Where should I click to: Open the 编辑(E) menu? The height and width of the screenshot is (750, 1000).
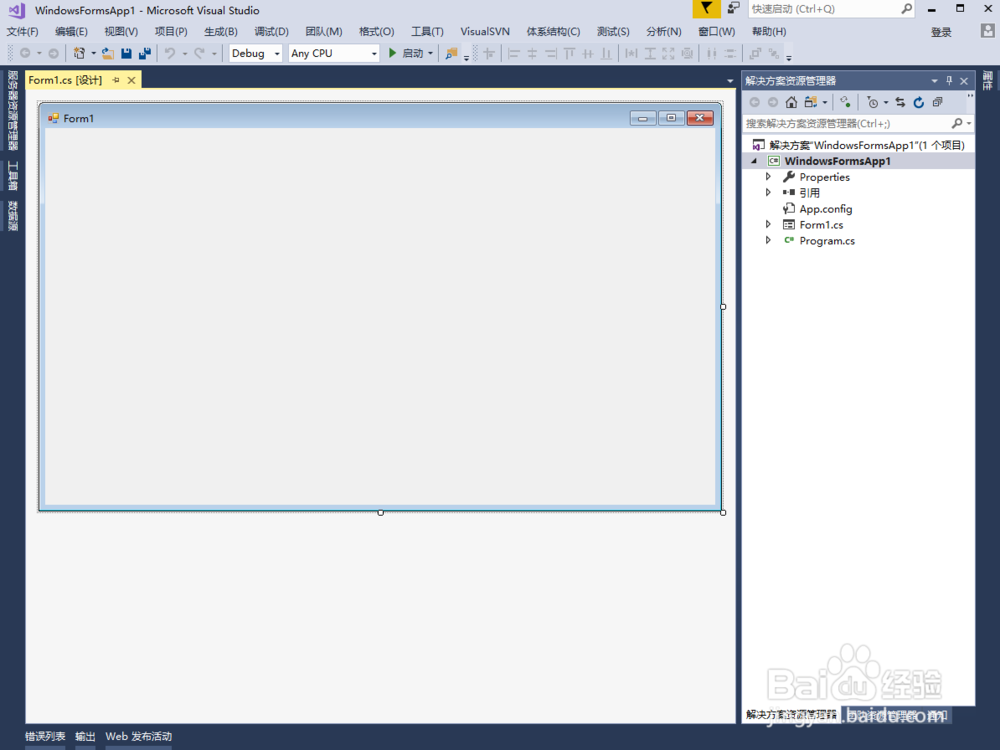tap(71, 31)
